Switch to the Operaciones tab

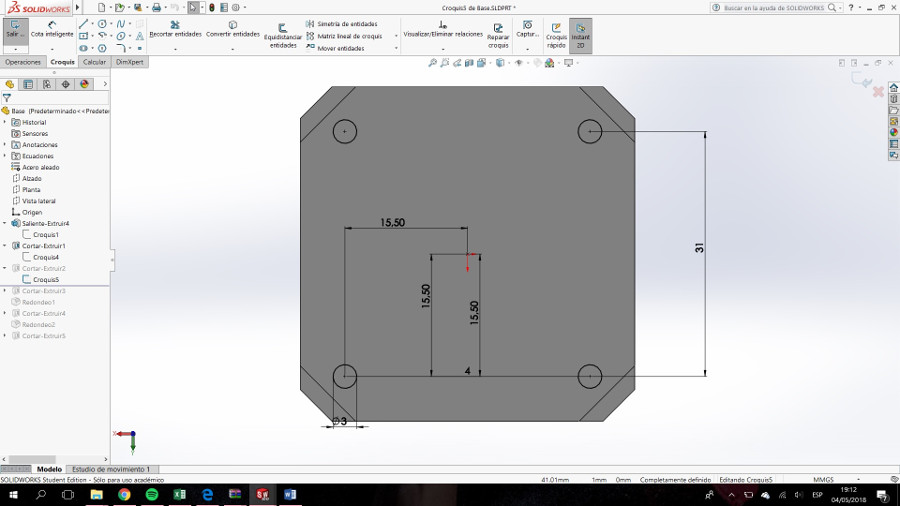tap(23, 62)
